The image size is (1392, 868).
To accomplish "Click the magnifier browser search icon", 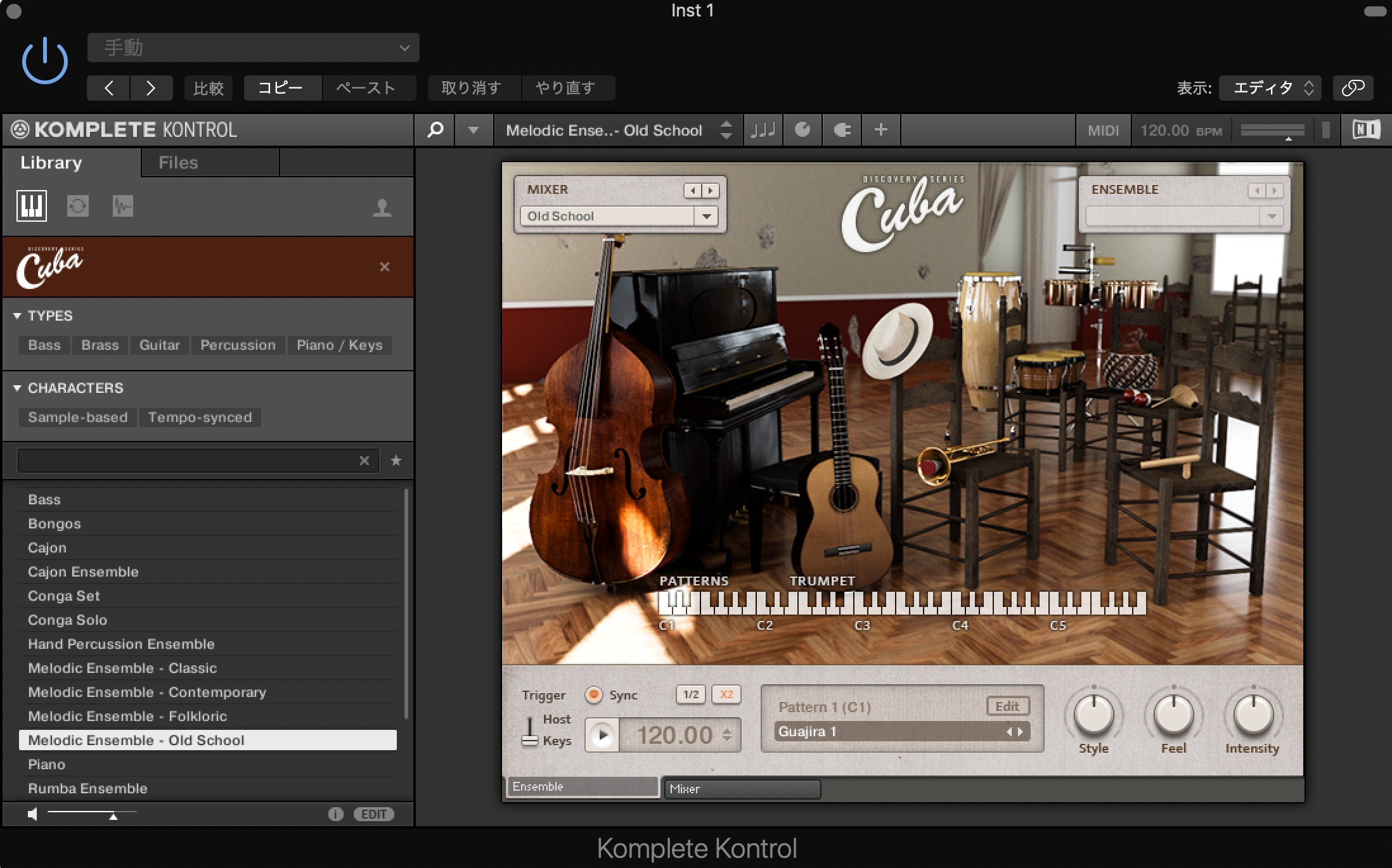I will pyautogui.click(x=435, y=130).
